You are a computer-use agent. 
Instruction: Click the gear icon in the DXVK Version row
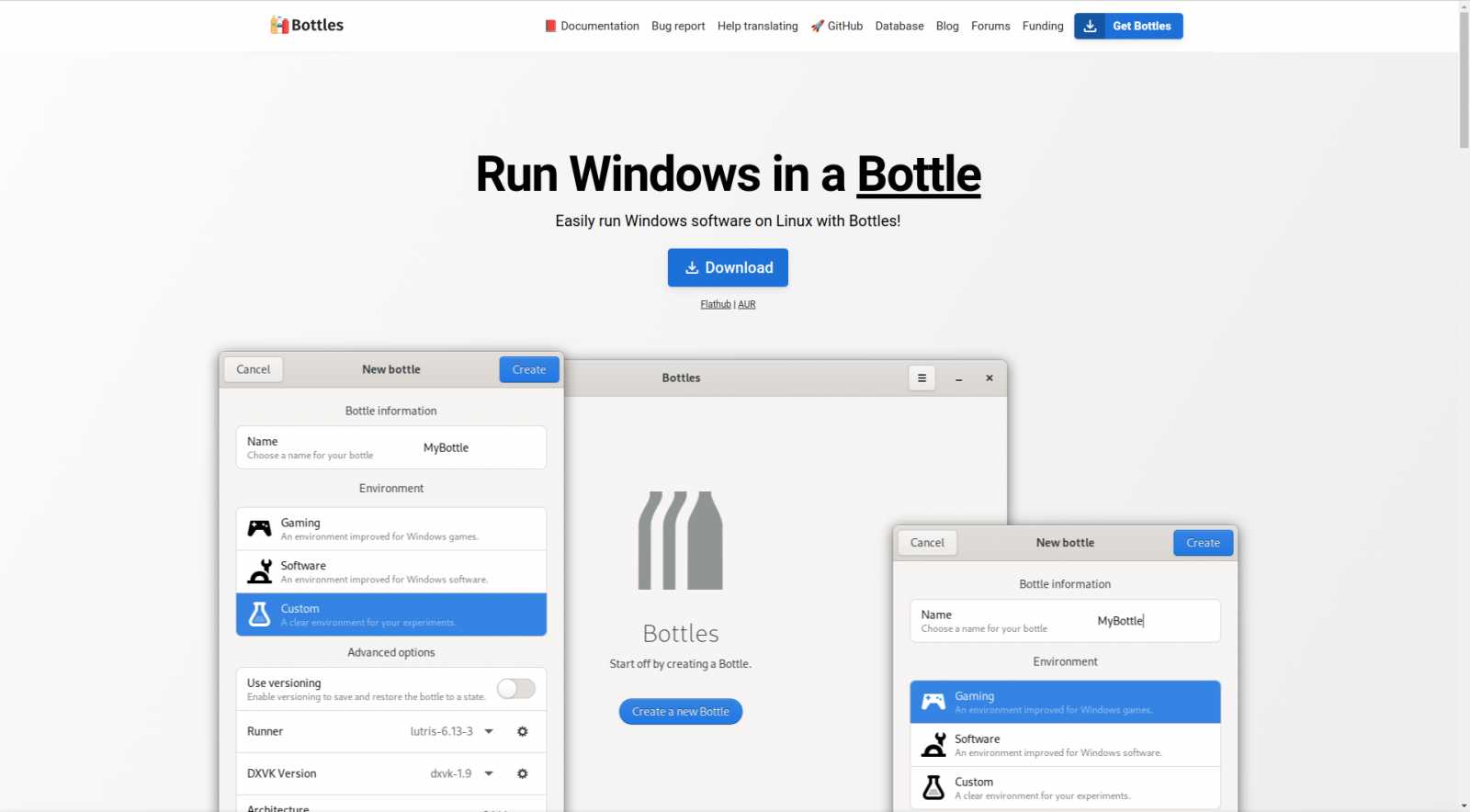523,773
